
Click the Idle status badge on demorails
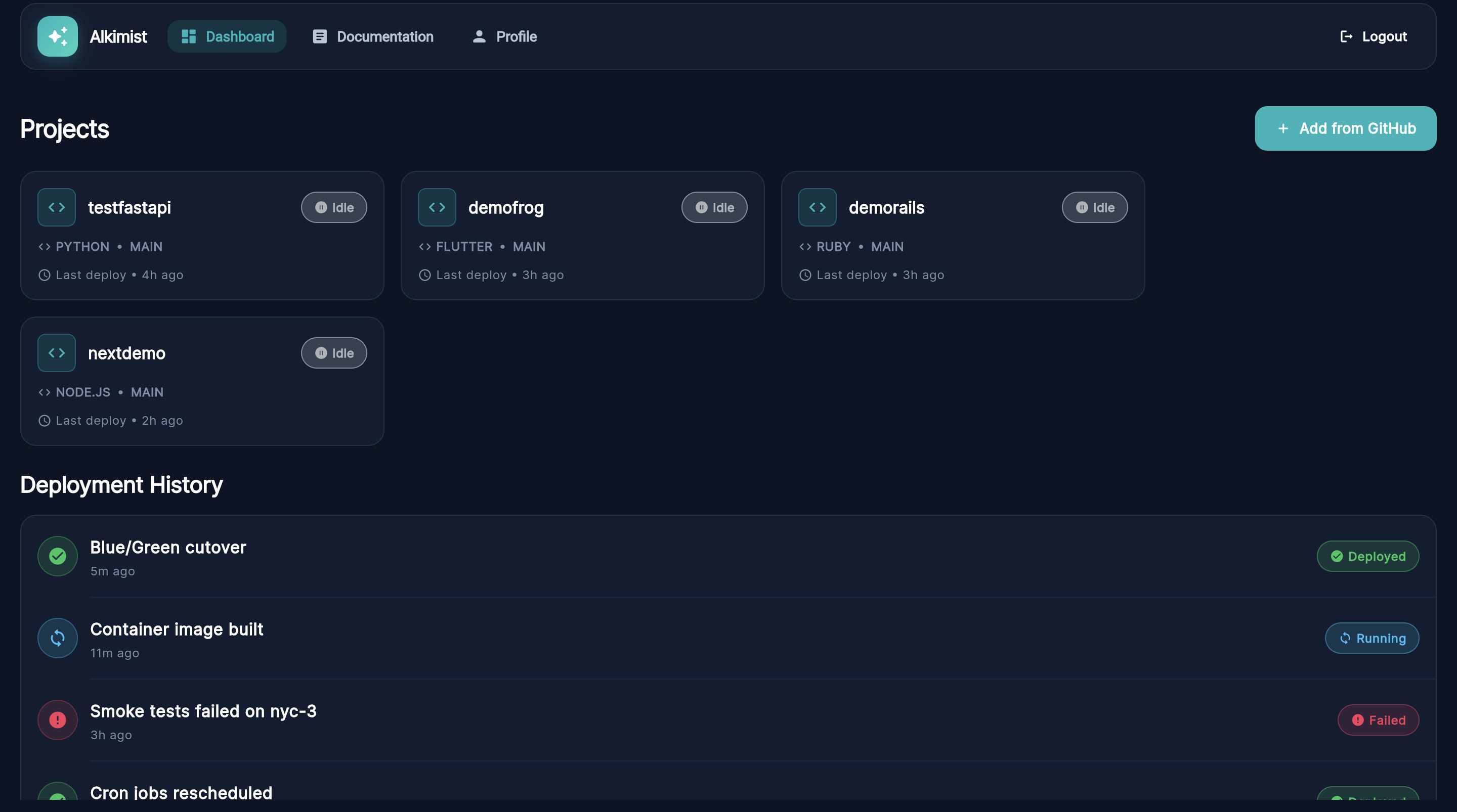click(1094, 207)
